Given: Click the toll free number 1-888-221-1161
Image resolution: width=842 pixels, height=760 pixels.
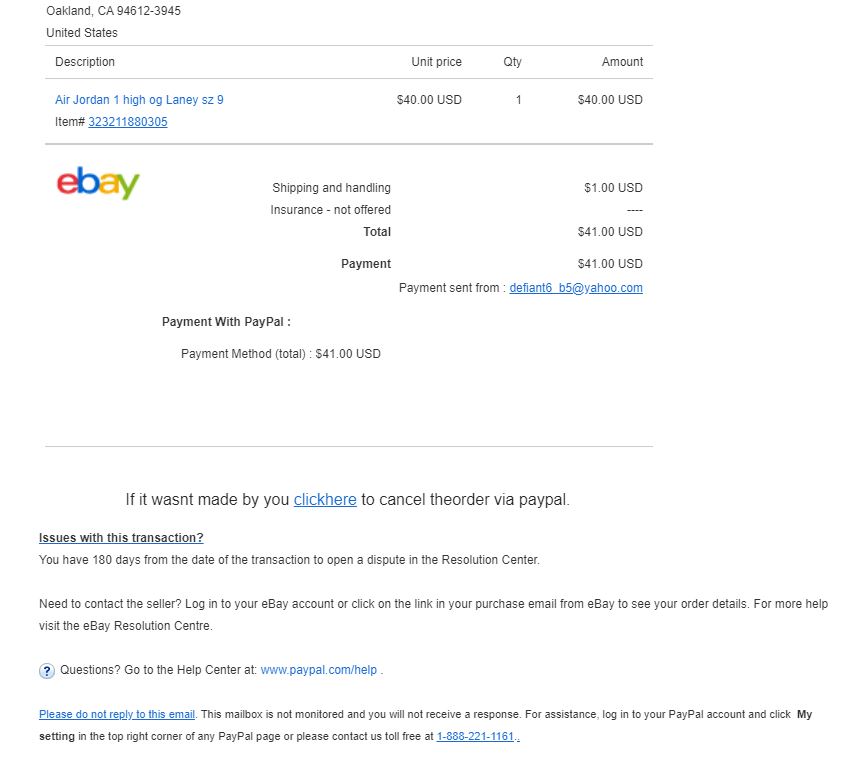Looking at the screenshot, I should pyautogui.click(x=475, y=736).
